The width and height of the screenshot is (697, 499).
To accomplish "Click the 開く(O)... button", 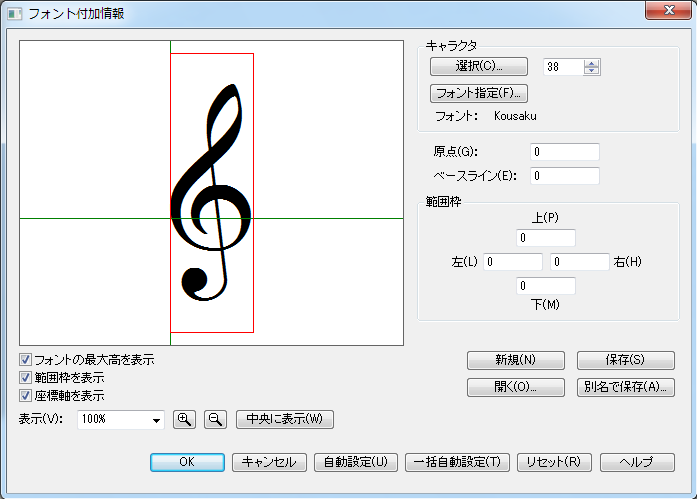I will point(516,387).
